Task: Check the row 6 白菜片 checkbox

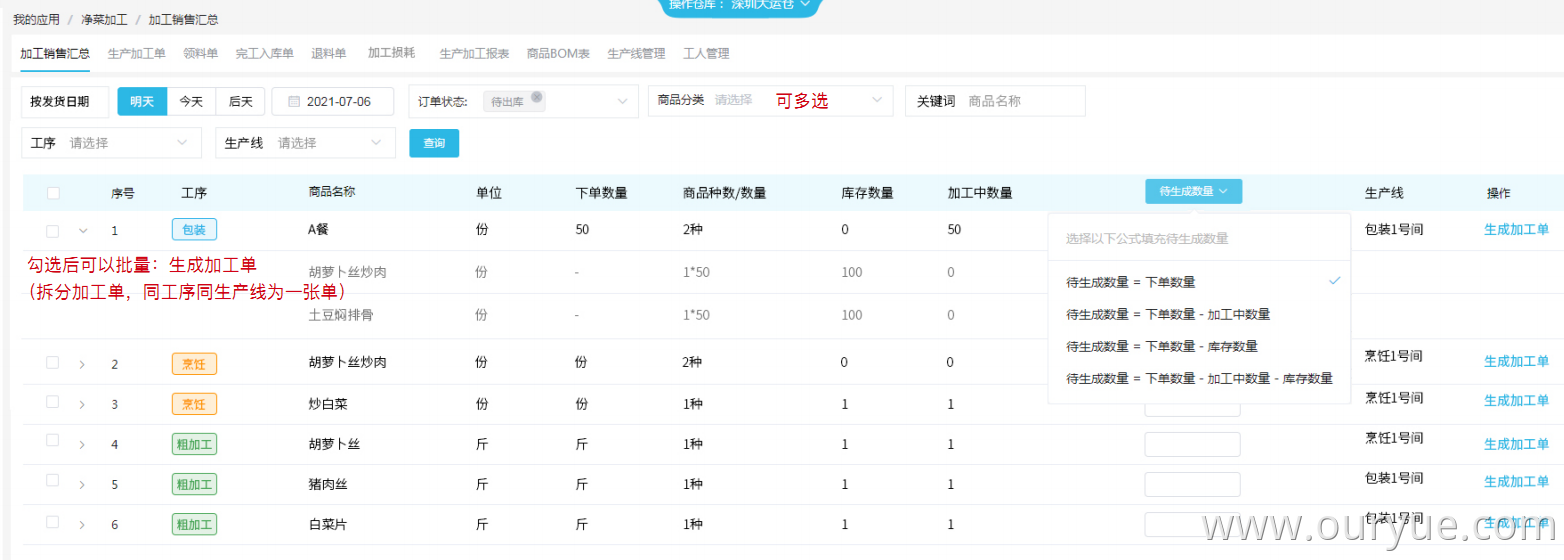Action: point(53,522)
